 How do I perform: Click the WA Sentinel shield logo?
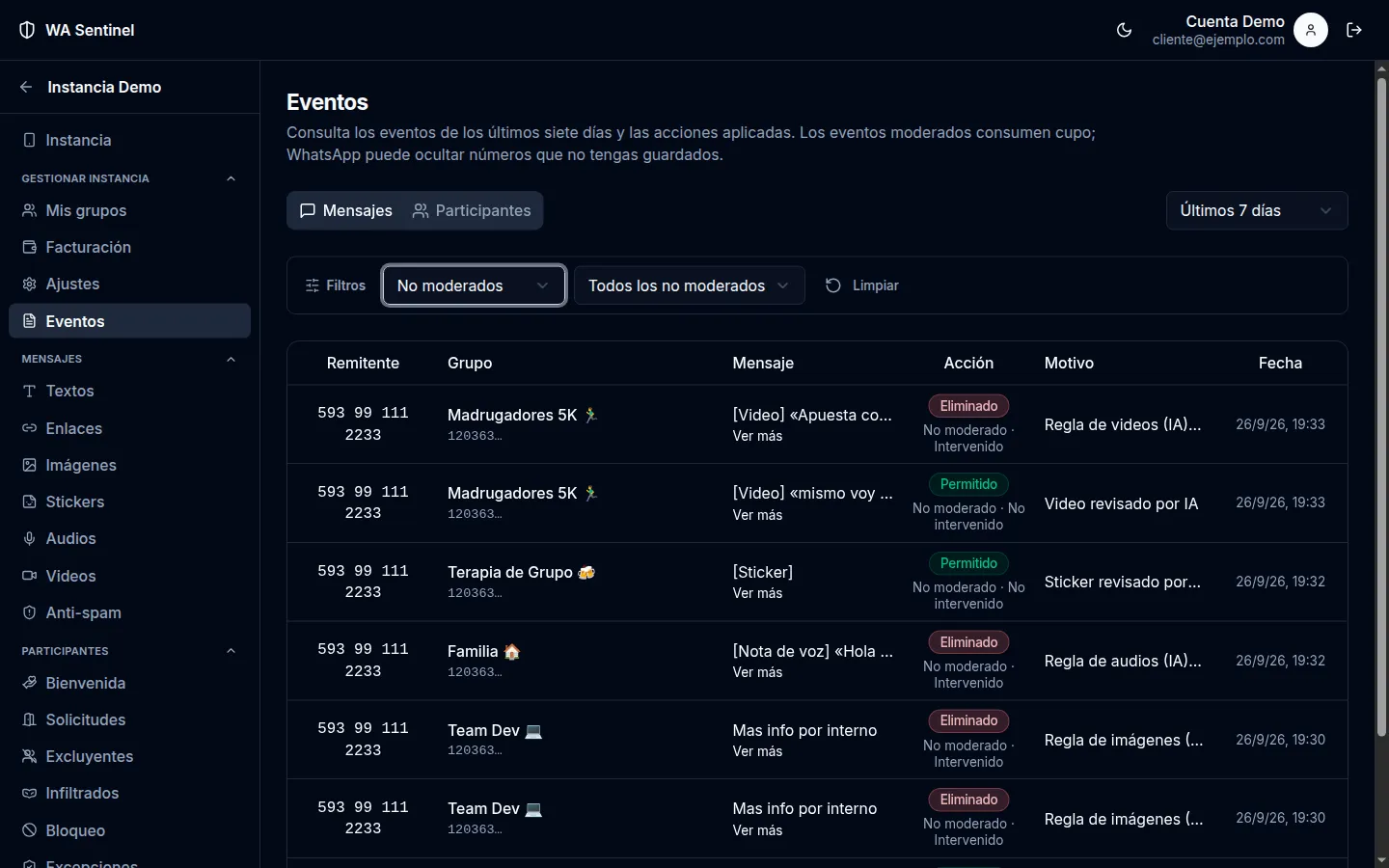[x=27, y=30]
